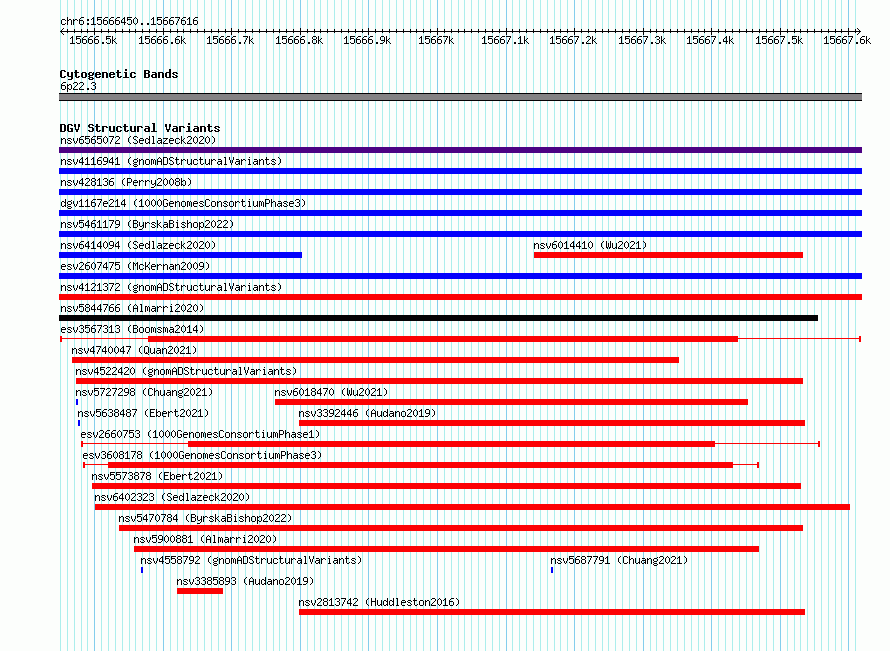Open the nsv5470784 (ByrskaBishop2022) label

[x=205, y=518]
